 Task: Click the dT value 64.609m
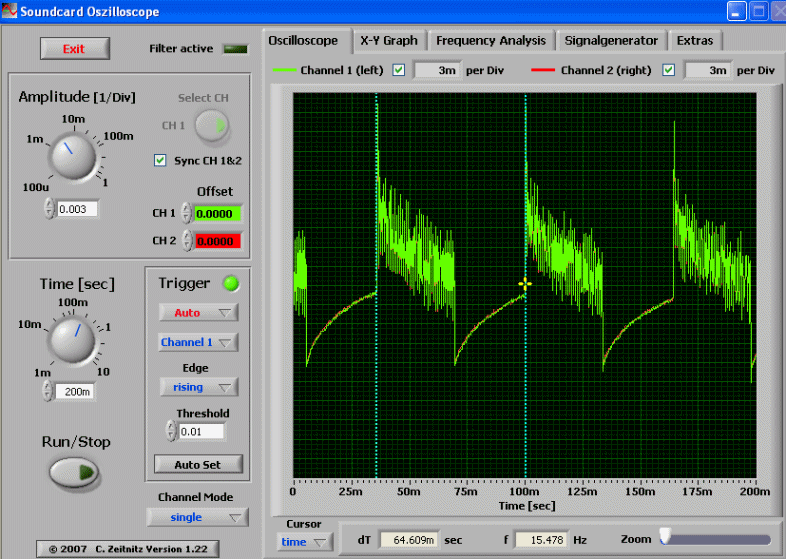[x=410, y=540]
